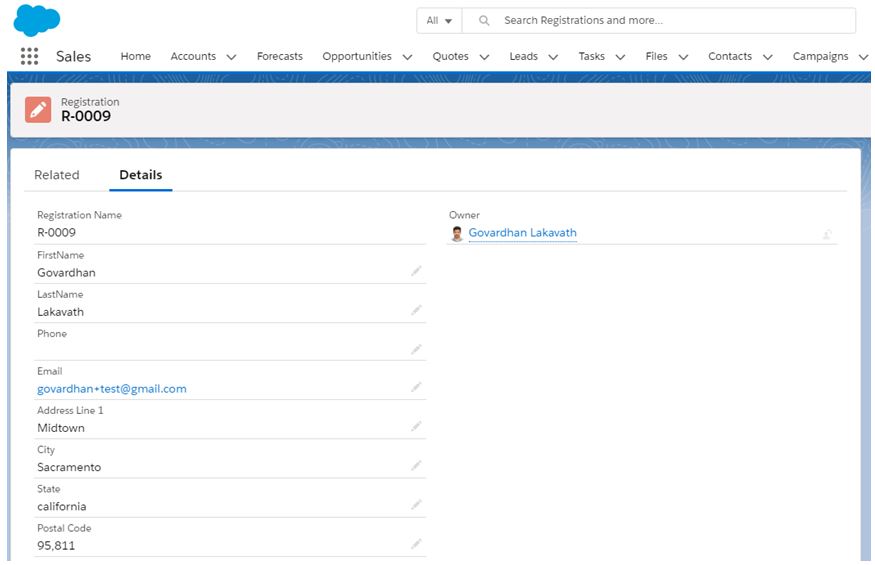Click the Registration pencil record icon
Screen dimensions: 875x565
pos(38,109)
